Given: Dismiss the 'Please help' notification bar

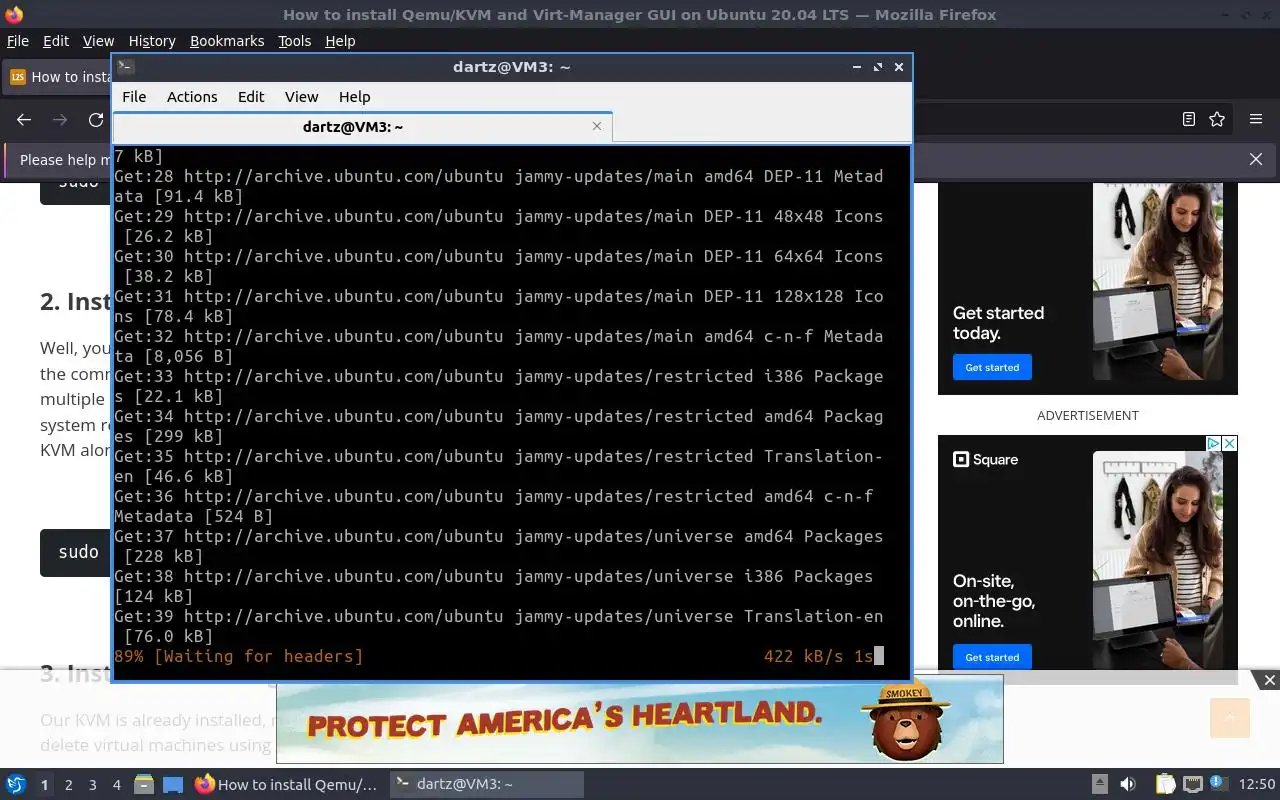Looking at the screenshot, I should pyautogui.click(x=1256, y=159).
